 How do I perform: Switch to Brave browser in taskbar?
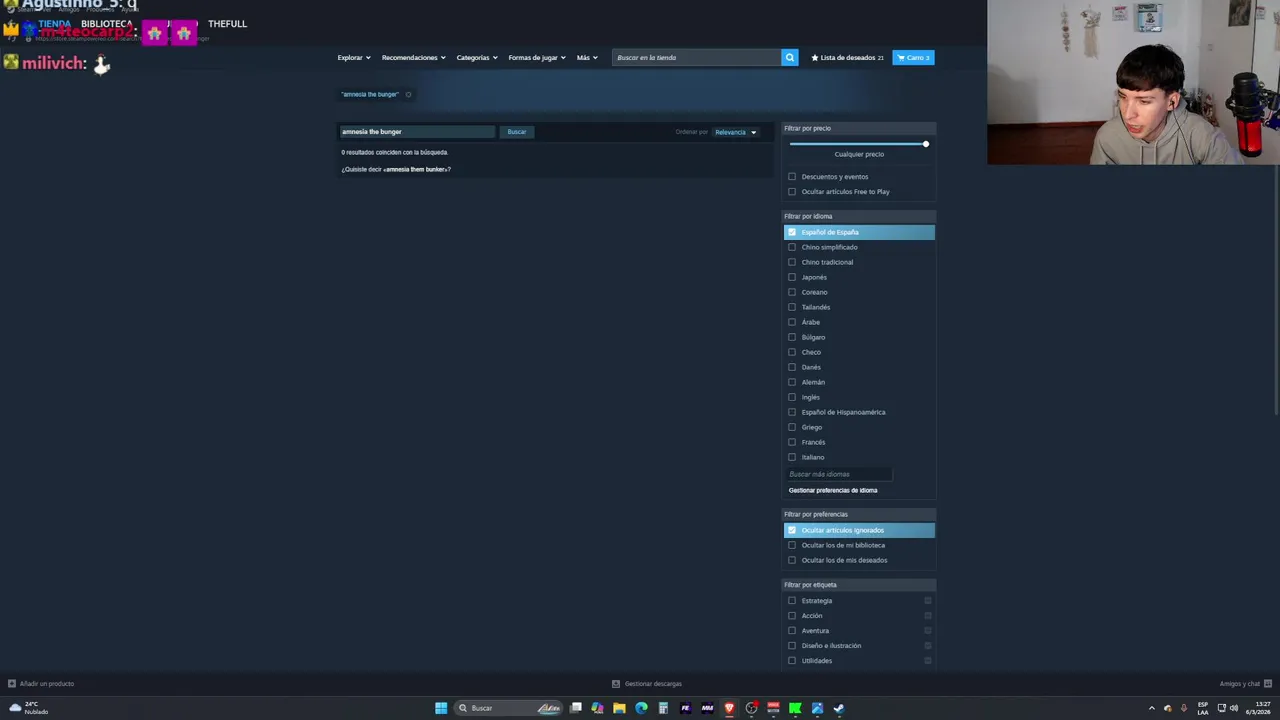pyautogui.click(x=729, y=708)
